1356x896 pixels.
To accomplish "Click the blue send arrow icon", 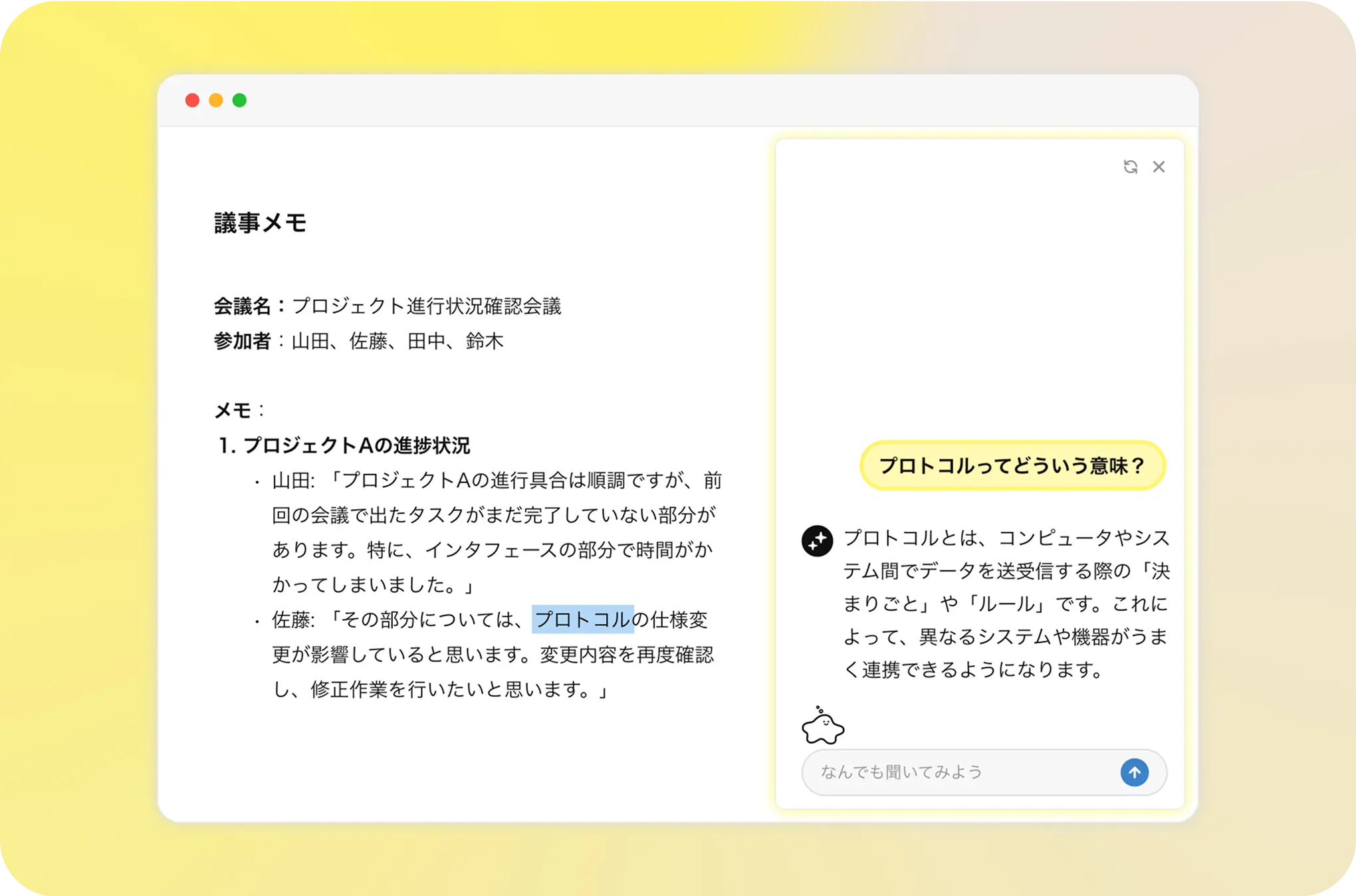I will point(1135,772).
